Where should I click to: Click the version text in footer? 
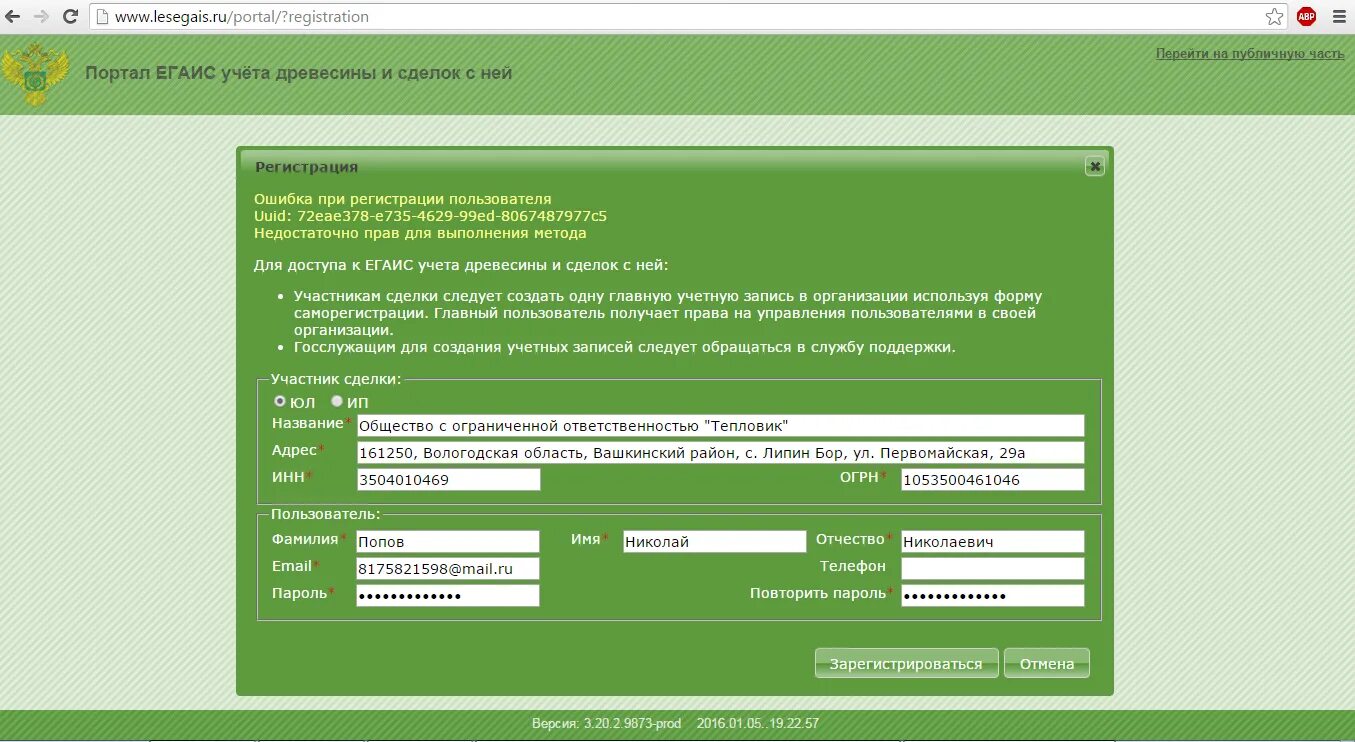(x=606, y=723)
